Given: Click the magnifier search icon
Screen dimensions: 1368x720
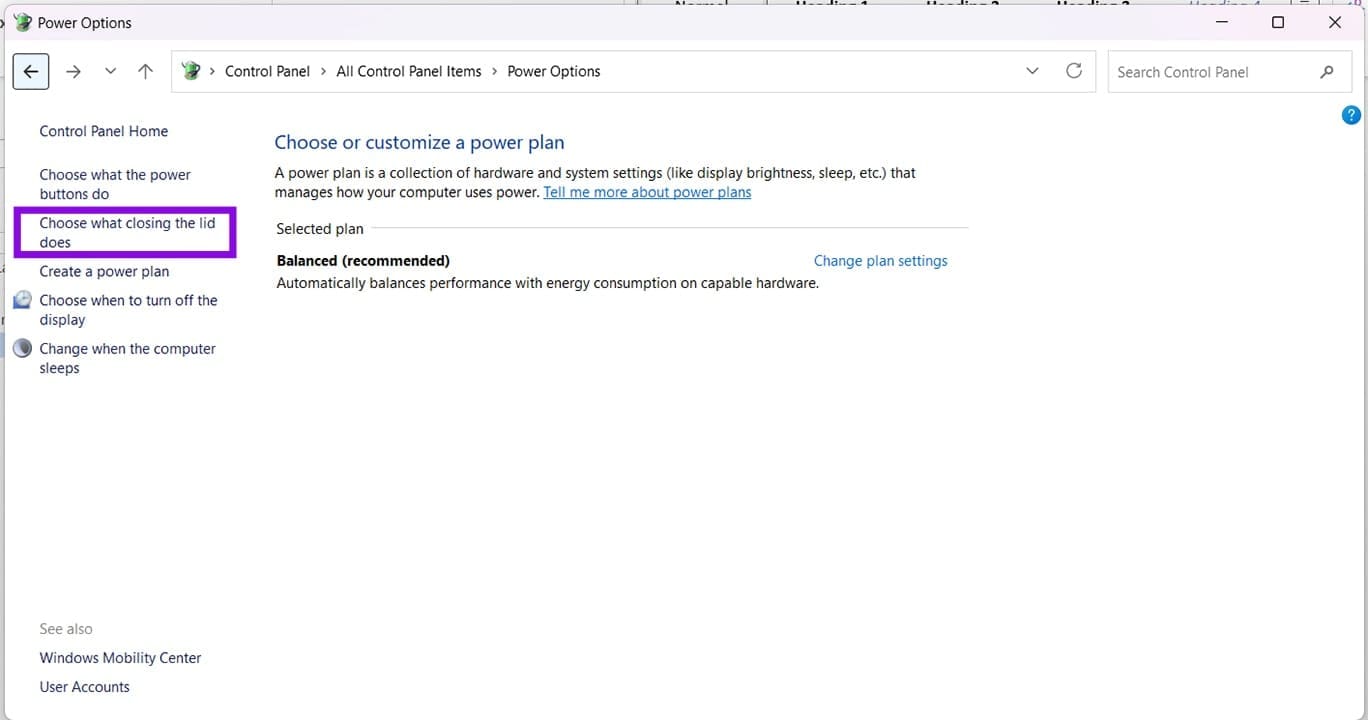Looking at the screenshot, I should [x=1327, y=72].
